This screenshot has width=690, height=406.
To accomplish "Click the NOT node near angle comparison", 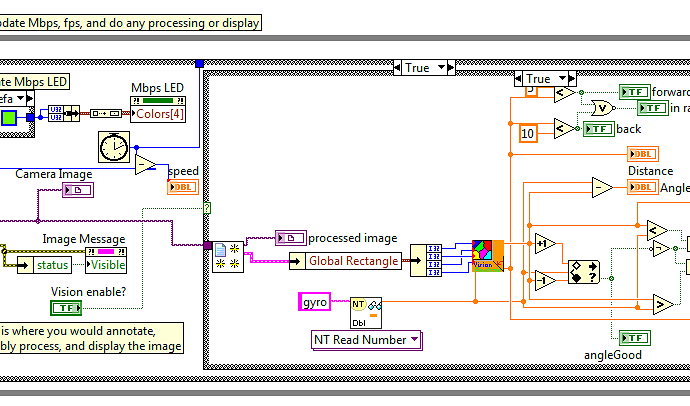I will click(661, 249).
